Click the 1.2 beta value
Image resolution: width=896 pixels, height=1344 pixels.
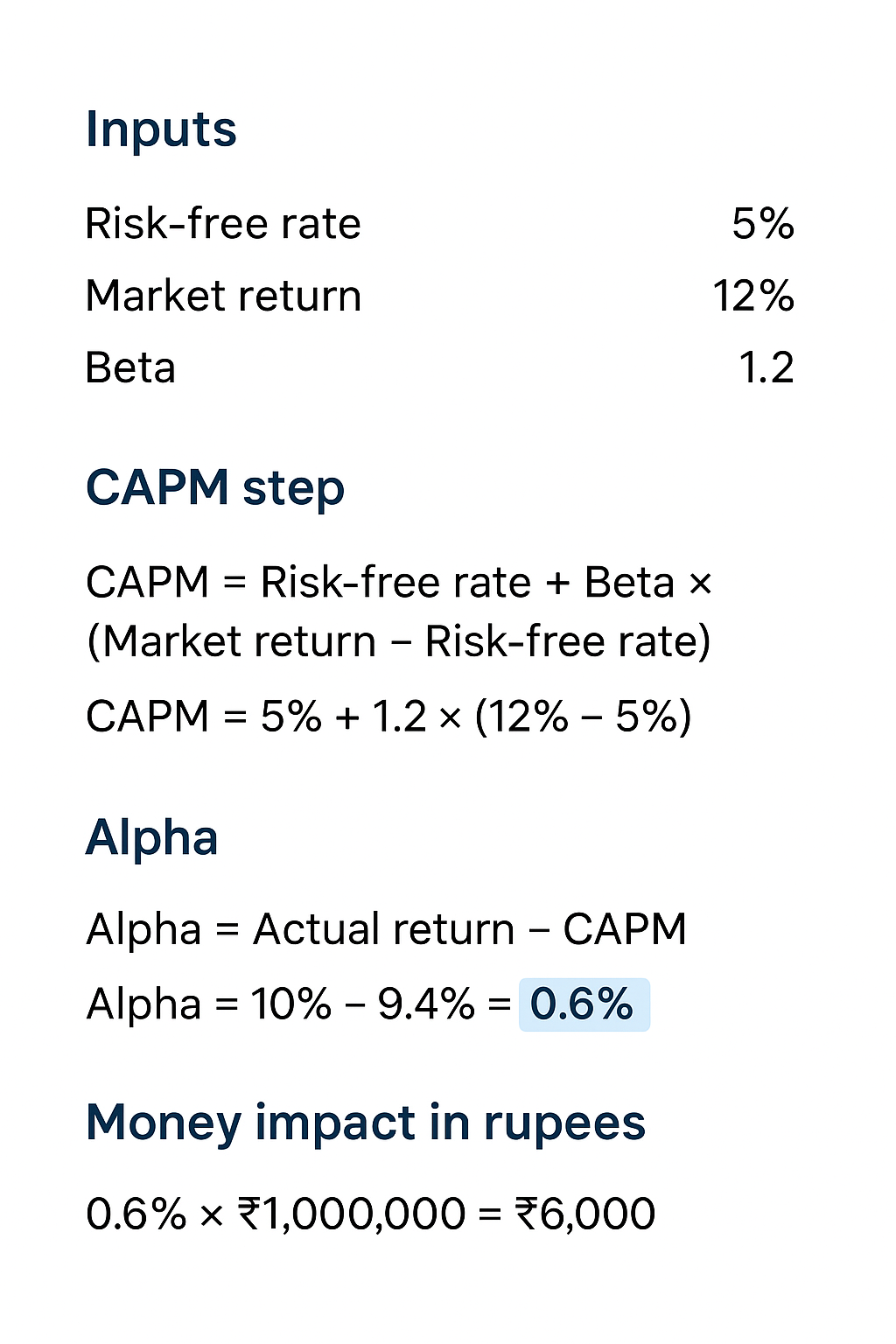766,367
